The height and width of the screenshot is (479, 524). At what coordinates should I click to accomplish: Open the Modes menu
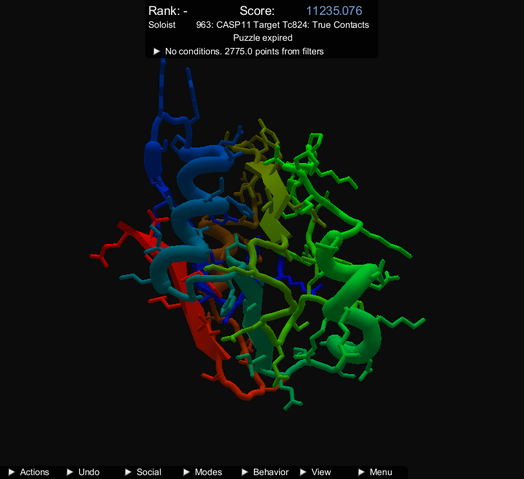pyautogui.click(x=203, y=472)
